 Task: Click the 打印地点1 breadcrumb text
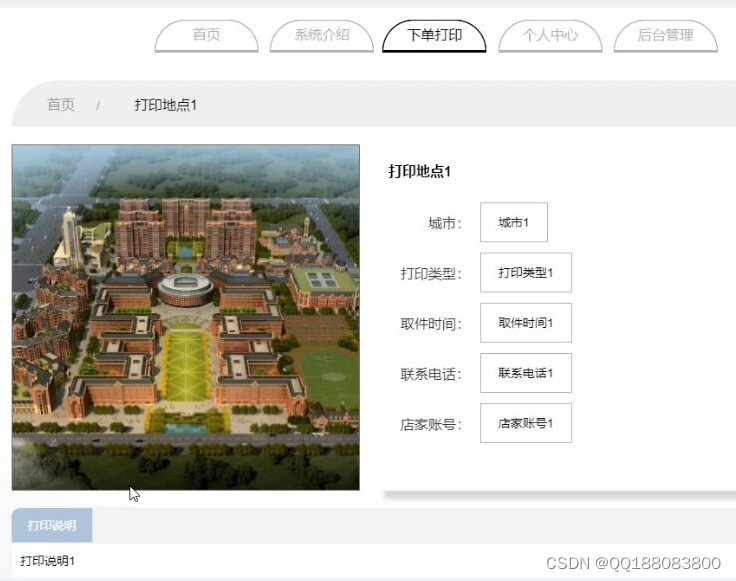point(165,105)
